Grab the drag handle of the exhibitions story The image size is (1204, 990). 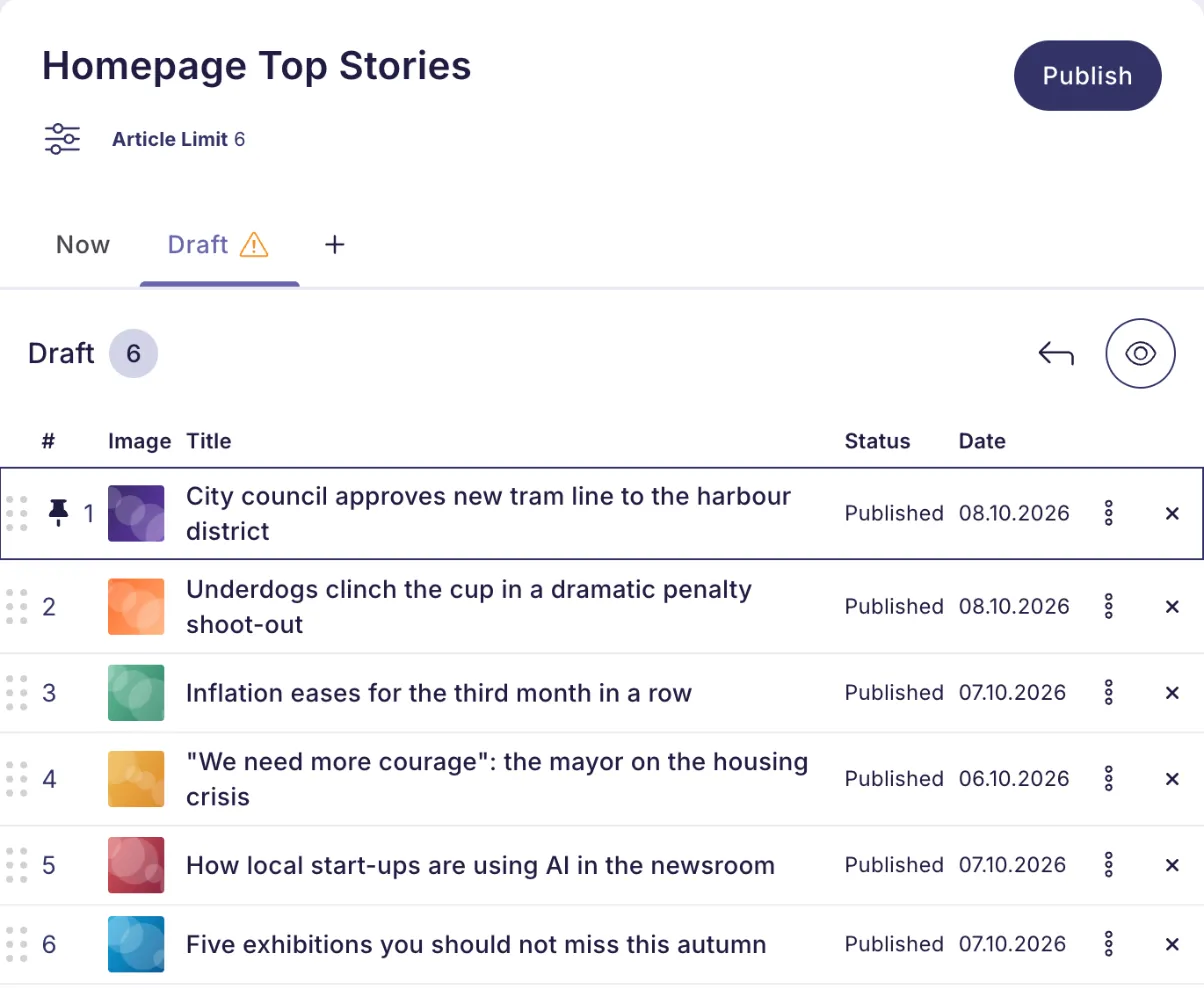tap(16, 945)
